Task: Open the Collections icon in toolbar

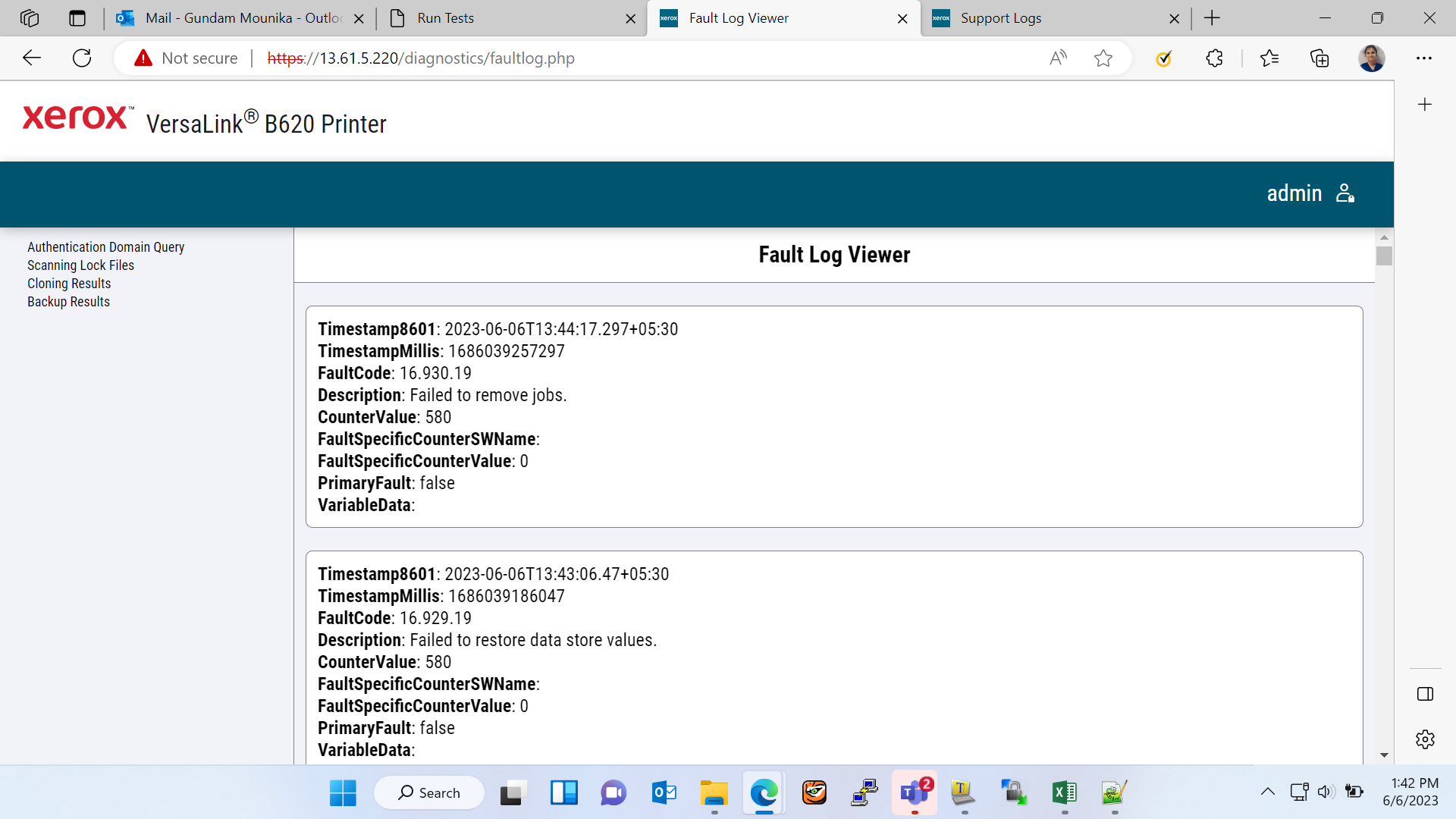Action: (1319, 58)
